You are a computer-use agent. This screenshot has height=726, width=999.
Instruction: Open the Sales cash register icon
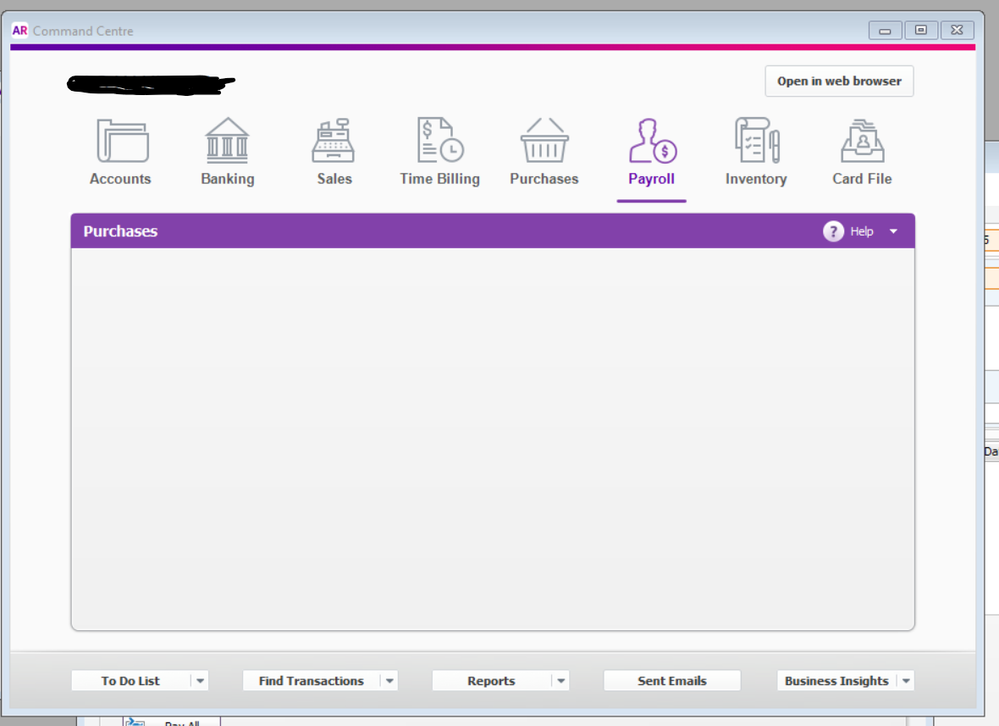click(x=334, y=141)
